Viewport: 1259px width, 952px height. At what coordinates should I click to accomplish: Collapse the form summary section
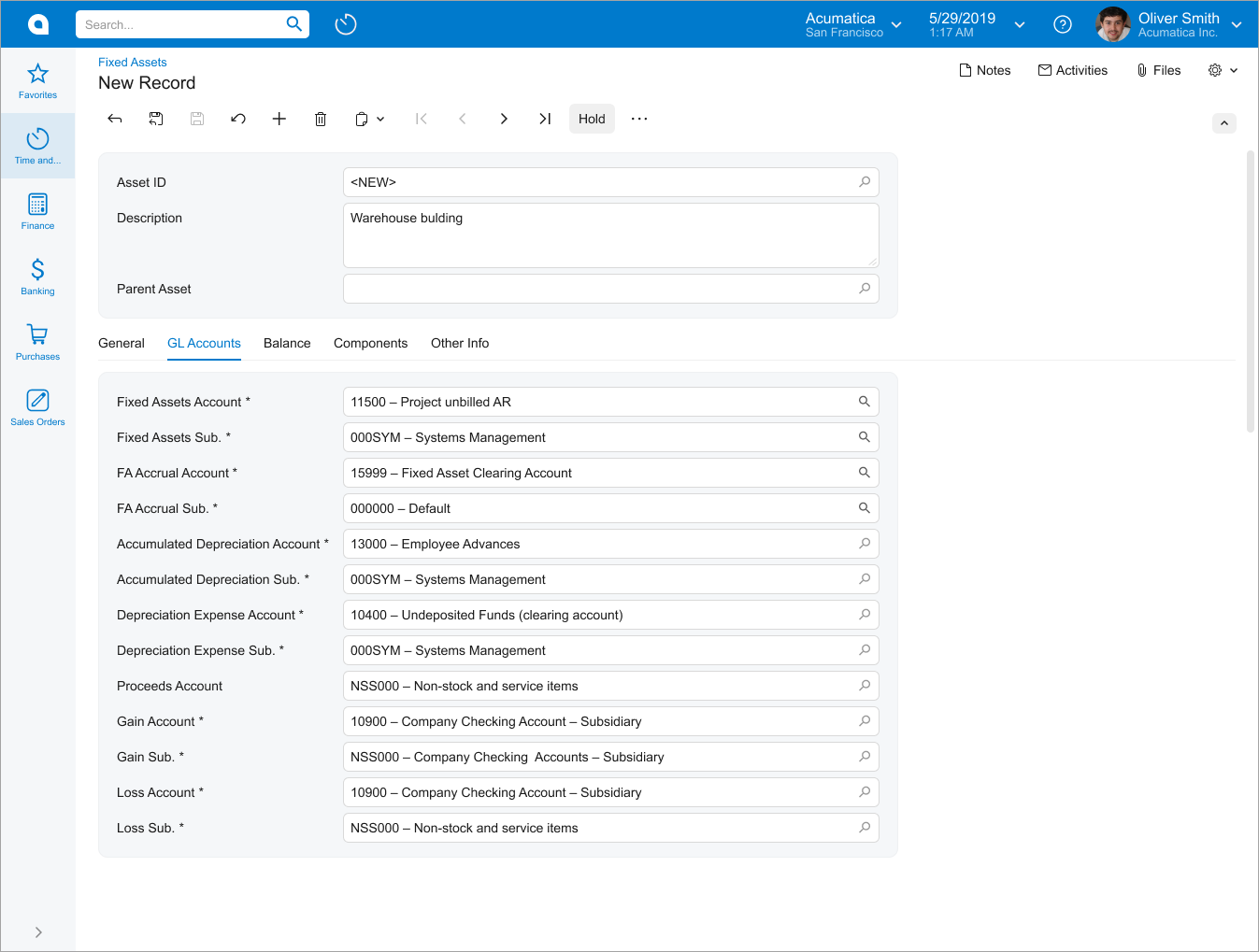[x=1224, y=123]
